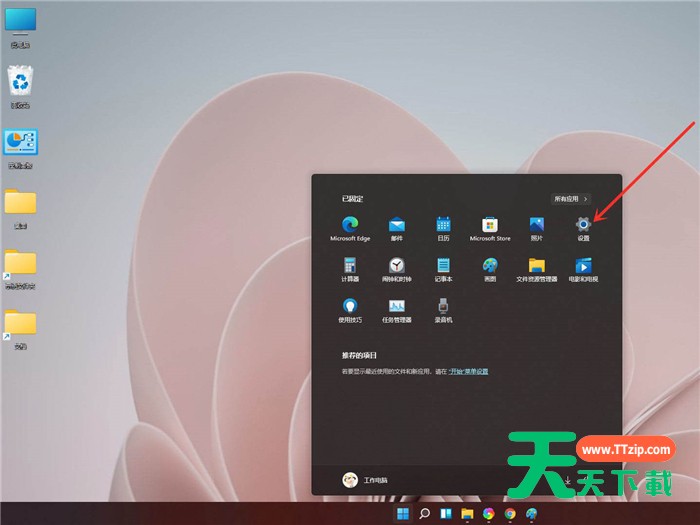Viewport: 700px width, 525px height.
Task: Select the Recycle Bin desktop icon
Action: (x=20, y=84)
